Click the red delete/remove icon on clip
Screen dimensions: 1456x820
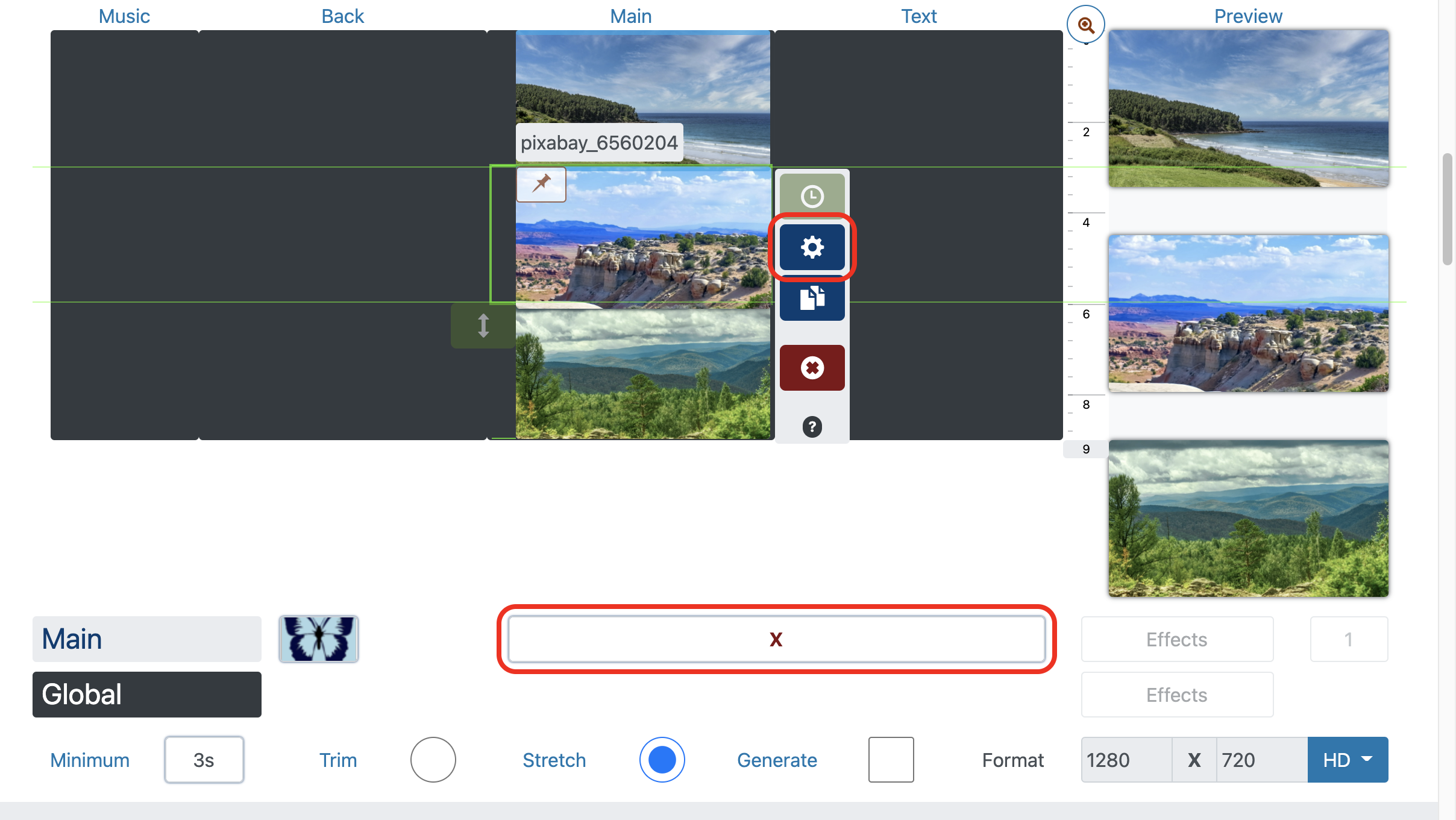click(x=812, y=367)
